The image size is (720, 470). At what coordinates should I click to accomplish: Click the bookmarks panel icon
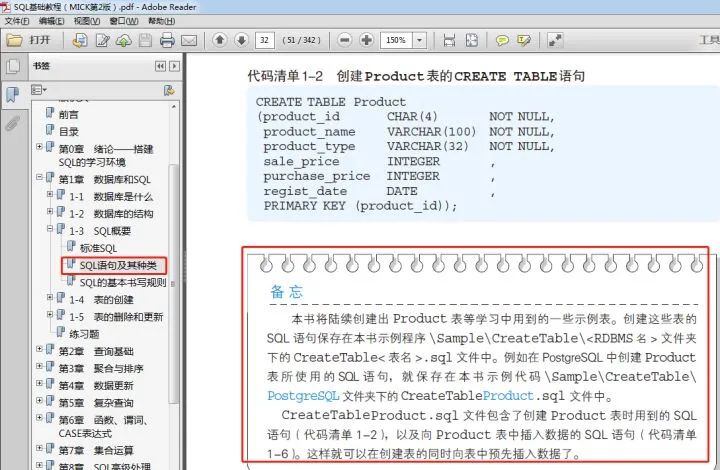pos(13,95)
